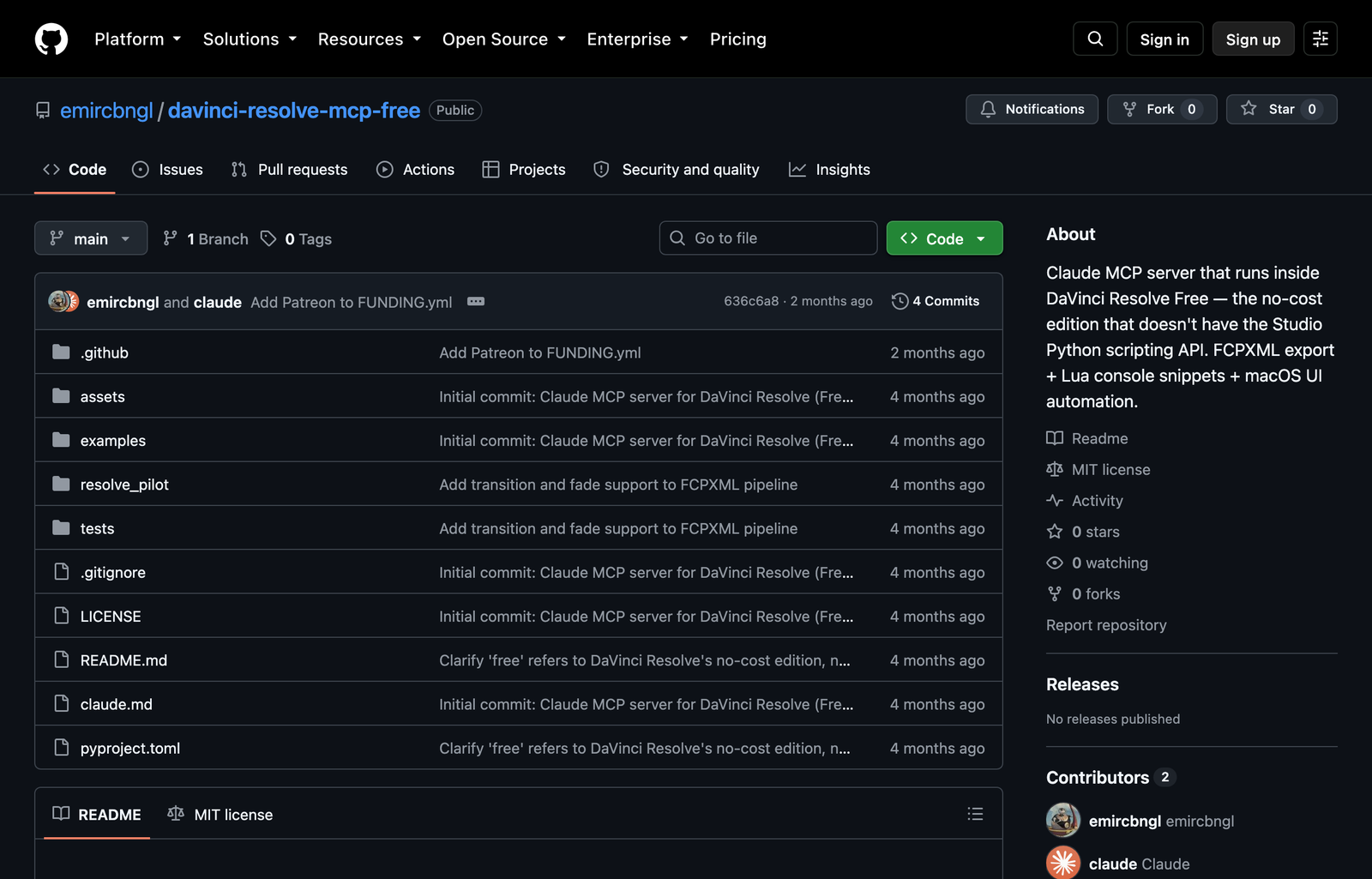This screenshot has height=879, width=1372.
Task: Switch to Issues tab
Action: (167, 170)
